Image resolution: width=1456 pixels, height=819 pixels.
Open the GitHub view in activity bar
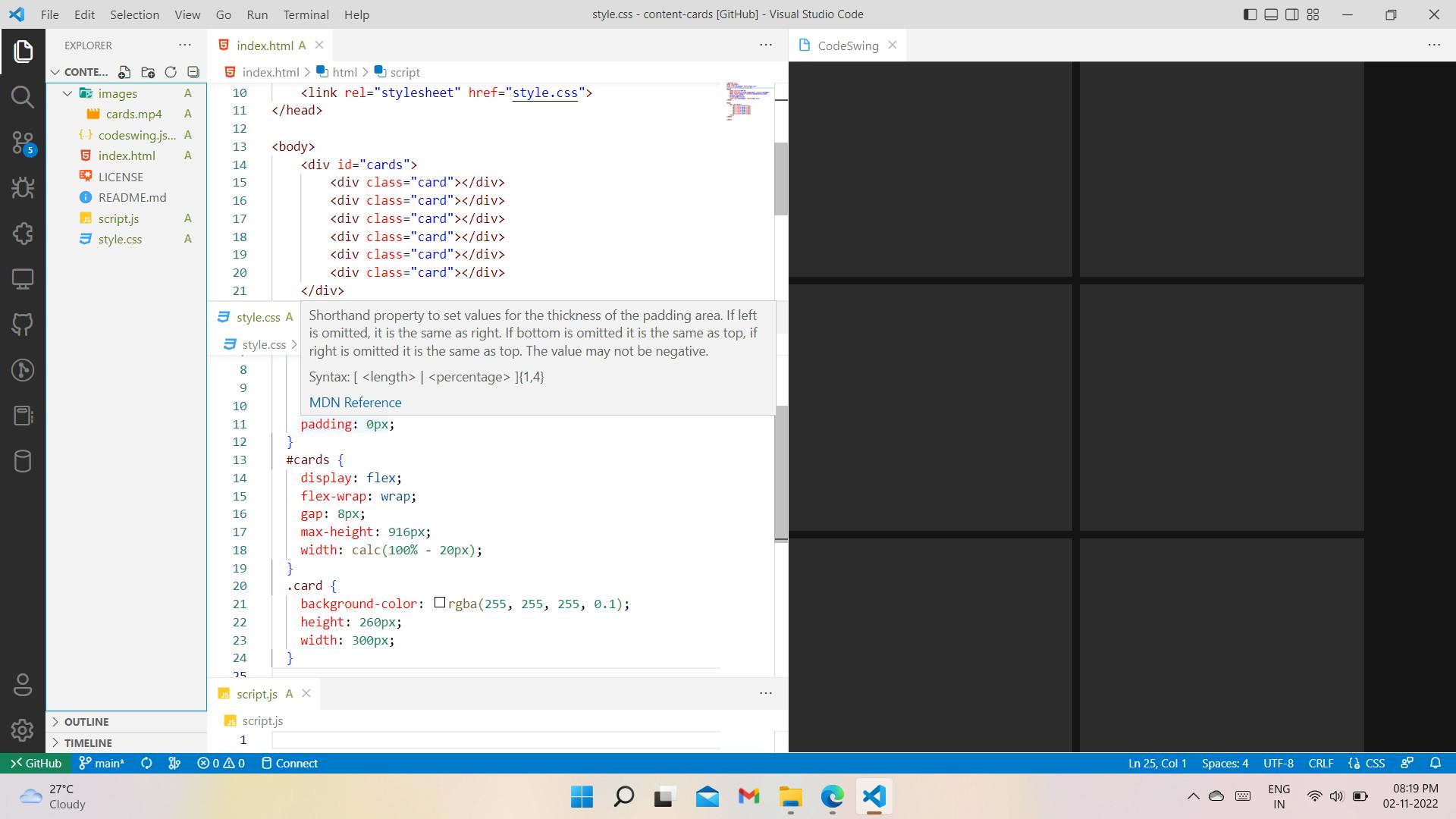click(x=23, y=325)
